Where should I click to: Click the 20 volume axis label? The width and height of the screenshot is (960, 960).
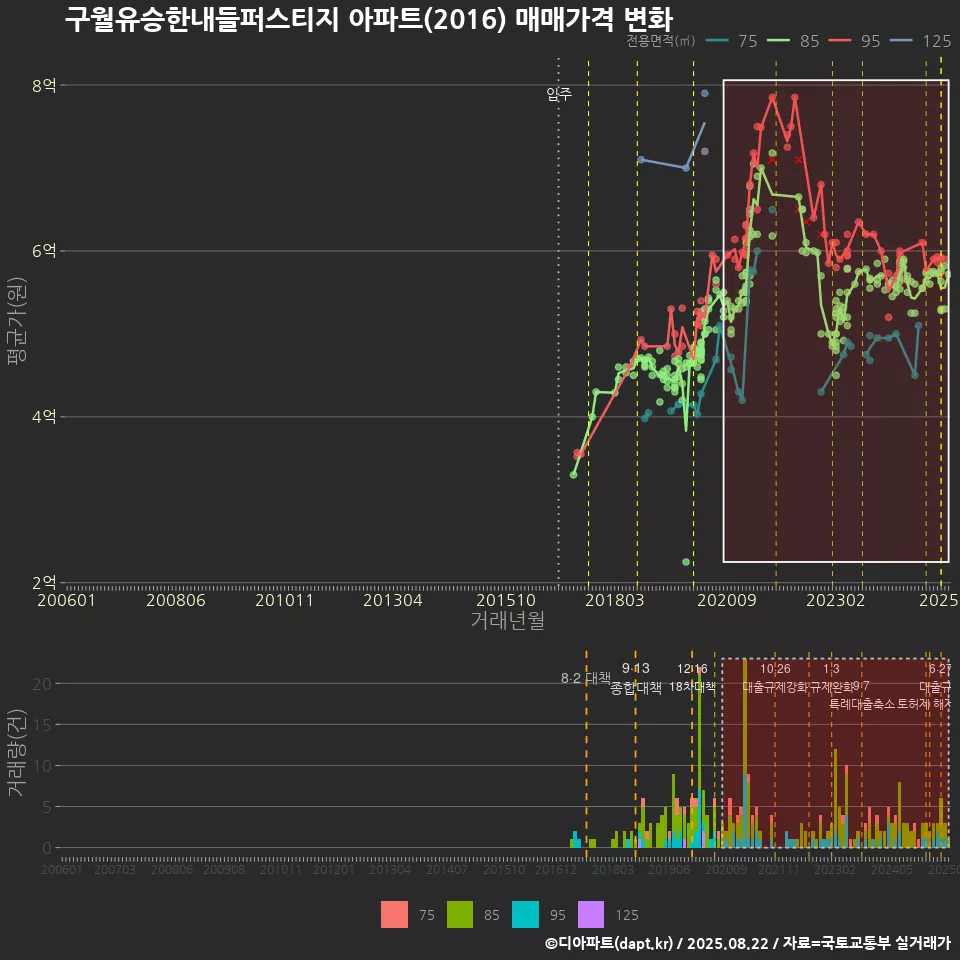[42, 684]
